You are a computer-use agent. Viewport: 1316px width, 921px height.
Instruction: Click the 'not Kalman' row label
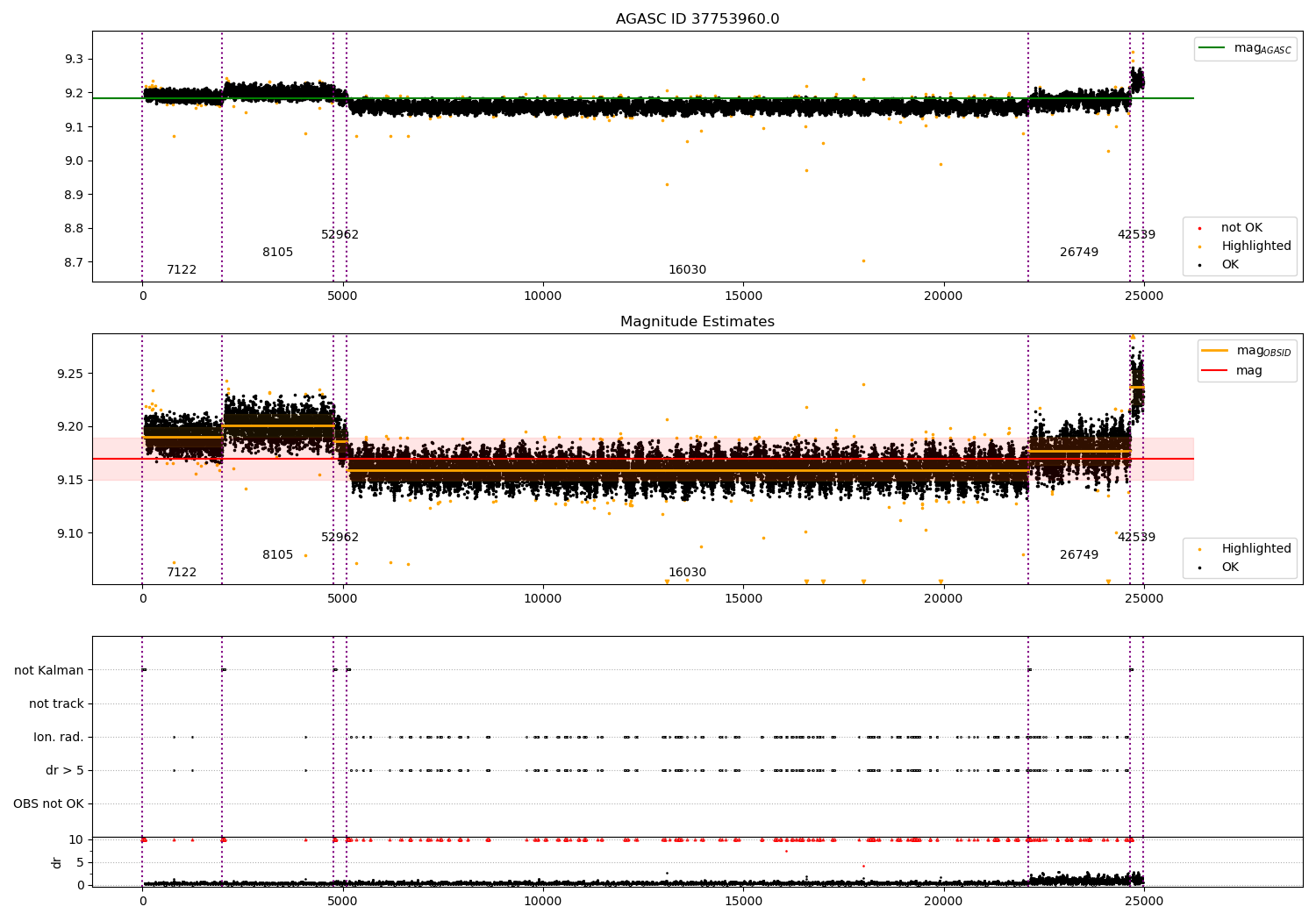tap(49, 671)
